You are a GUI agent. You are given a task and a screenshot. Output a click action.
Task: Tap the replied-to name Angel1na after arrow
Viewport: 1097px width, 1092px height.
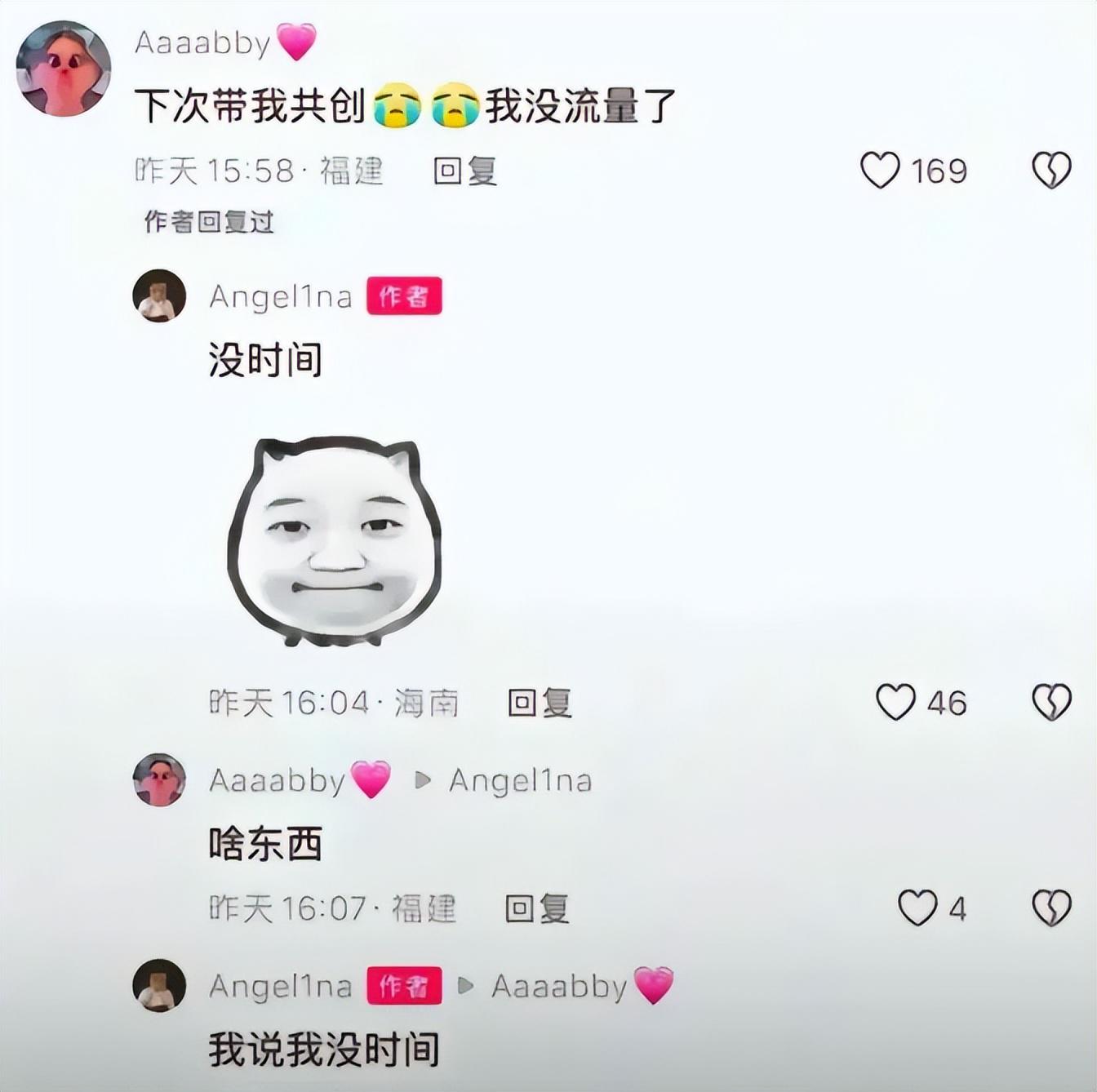pos(520,780)
